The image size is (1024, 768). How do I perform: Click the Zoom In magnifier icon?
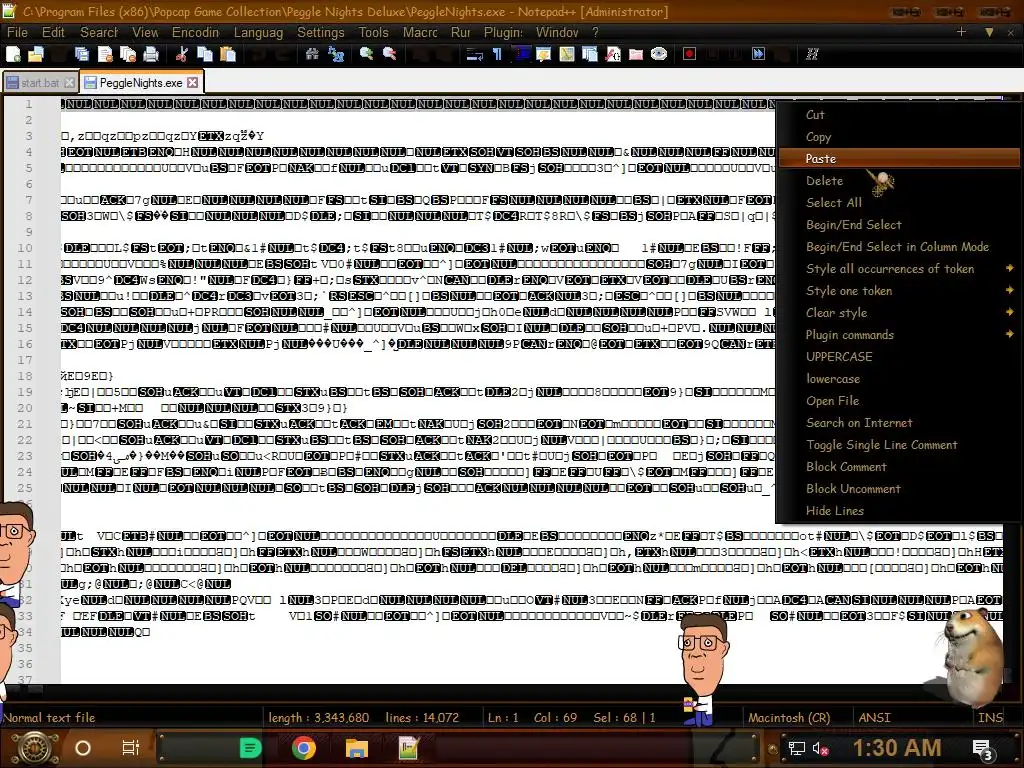pyautogui.click(x=366, y=54)
